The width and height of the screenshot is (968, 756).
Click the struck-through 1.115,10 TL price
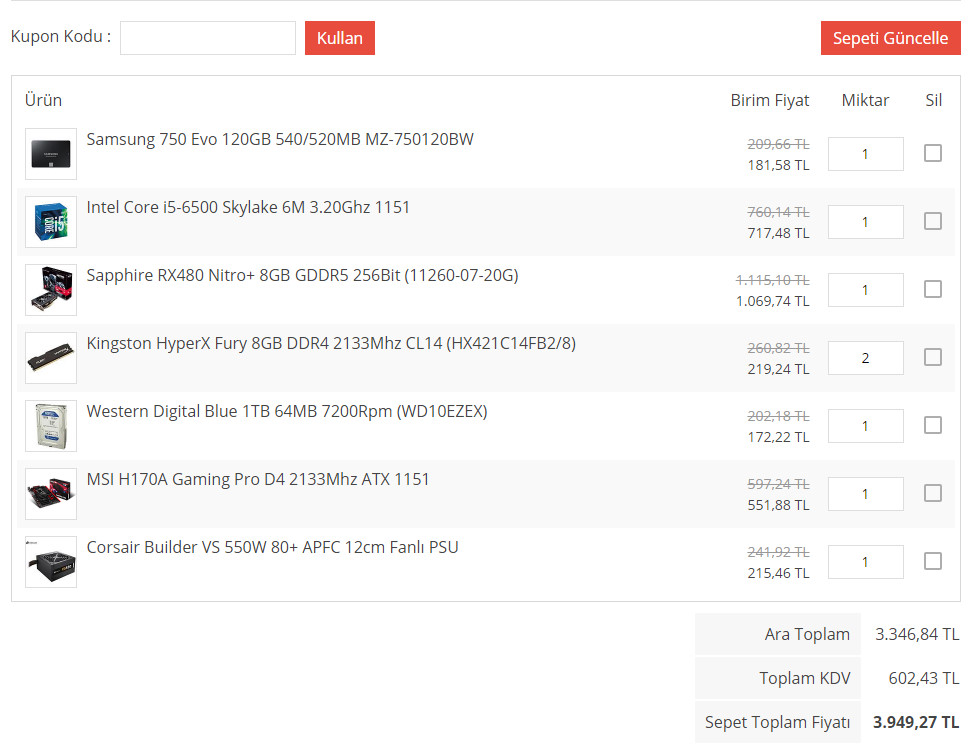pos(773,280)
